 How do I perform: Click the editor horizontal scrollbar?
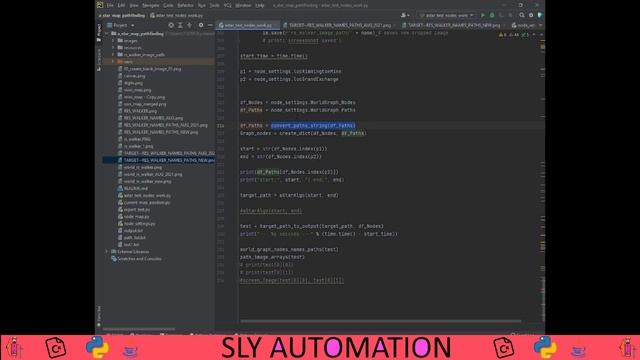point(380,321)
